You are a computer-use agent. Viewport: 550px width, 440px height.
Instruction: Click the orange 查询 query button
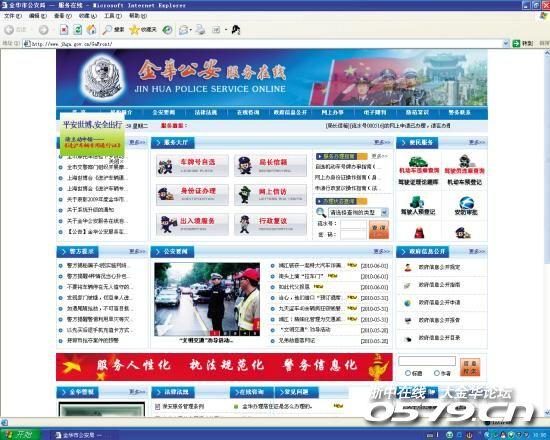[x=379, y=230]
